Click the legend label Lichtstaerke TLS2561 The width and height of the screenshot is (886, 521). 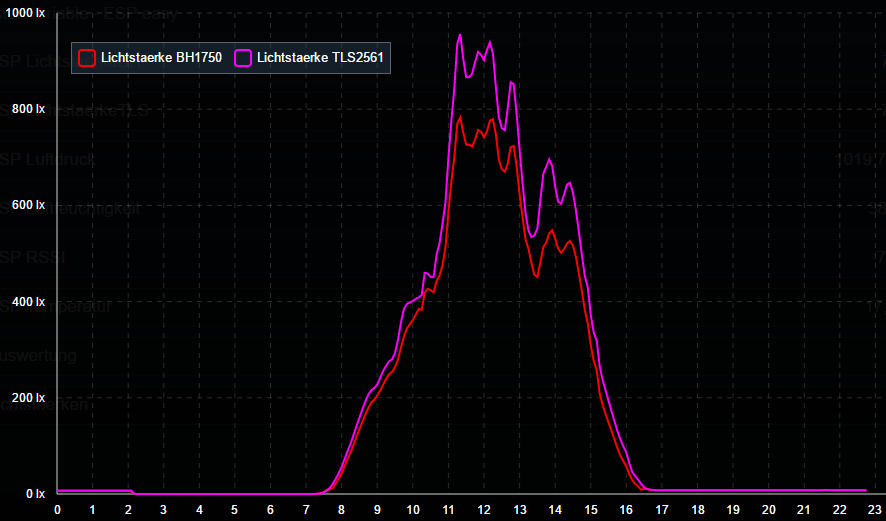pyautogui.click(x=320, y=57)
